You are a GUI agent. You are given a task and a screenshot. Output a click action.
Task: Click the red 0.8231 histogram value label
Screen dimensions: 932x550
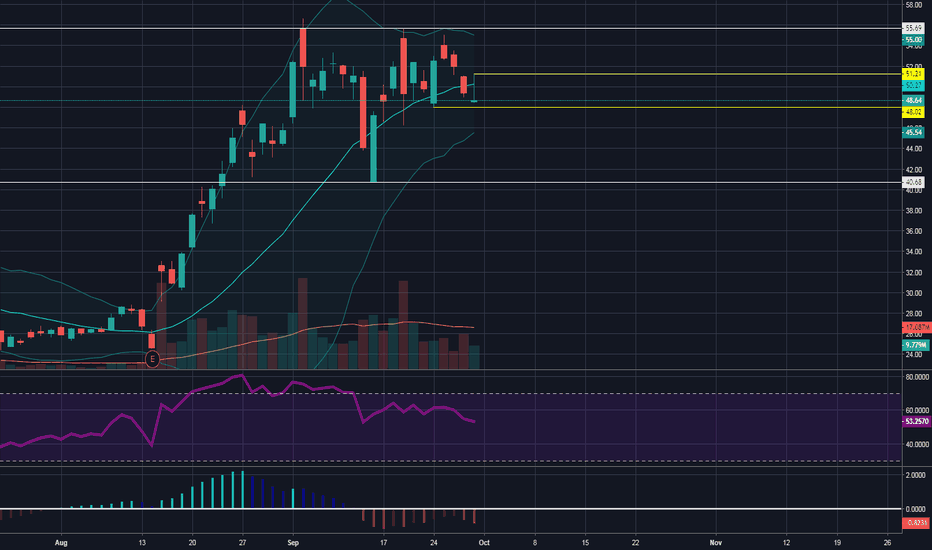tap(916, 523)
